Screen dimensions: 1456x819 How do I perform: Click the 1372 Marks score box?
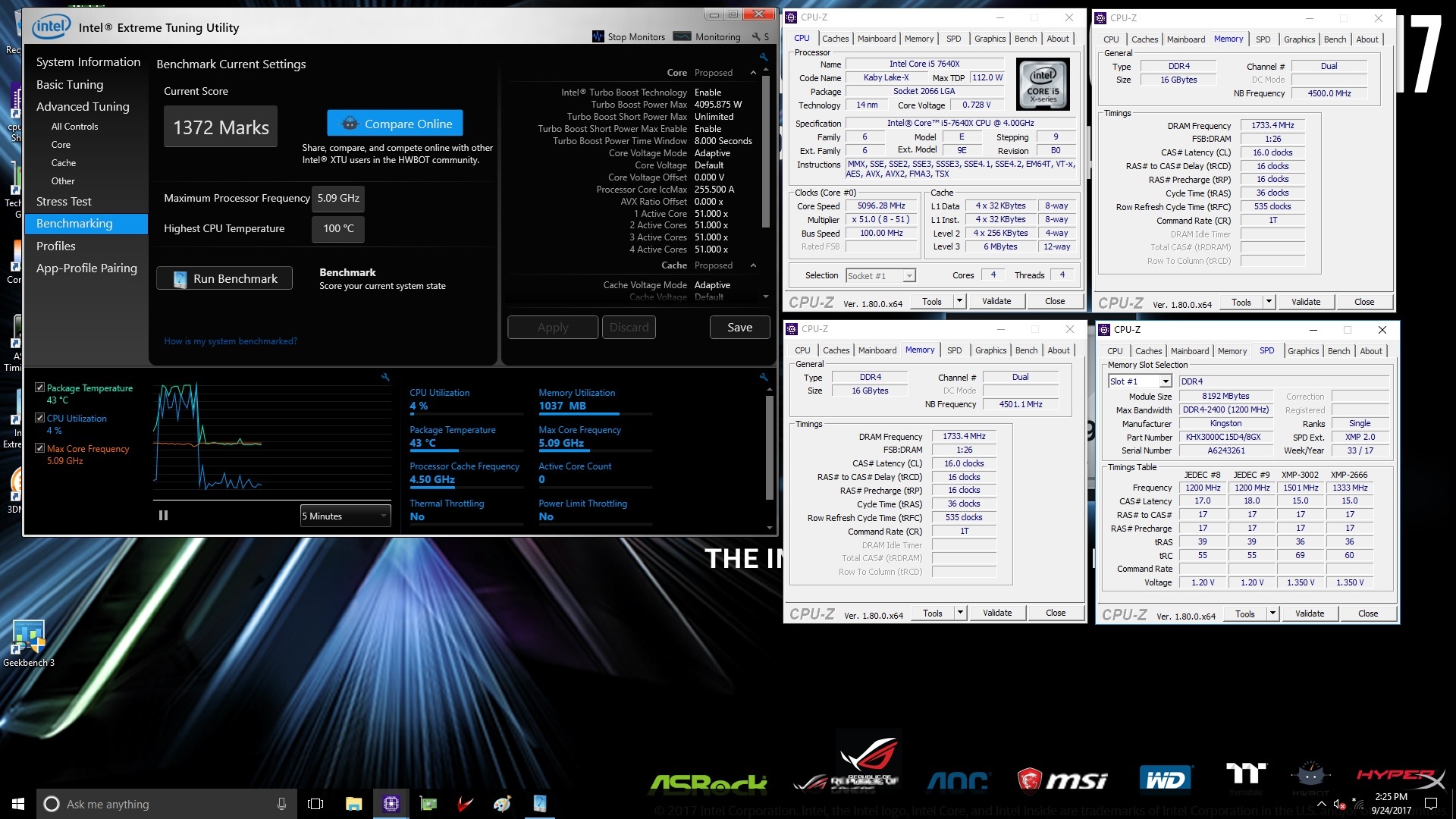[x=221, y=127]
